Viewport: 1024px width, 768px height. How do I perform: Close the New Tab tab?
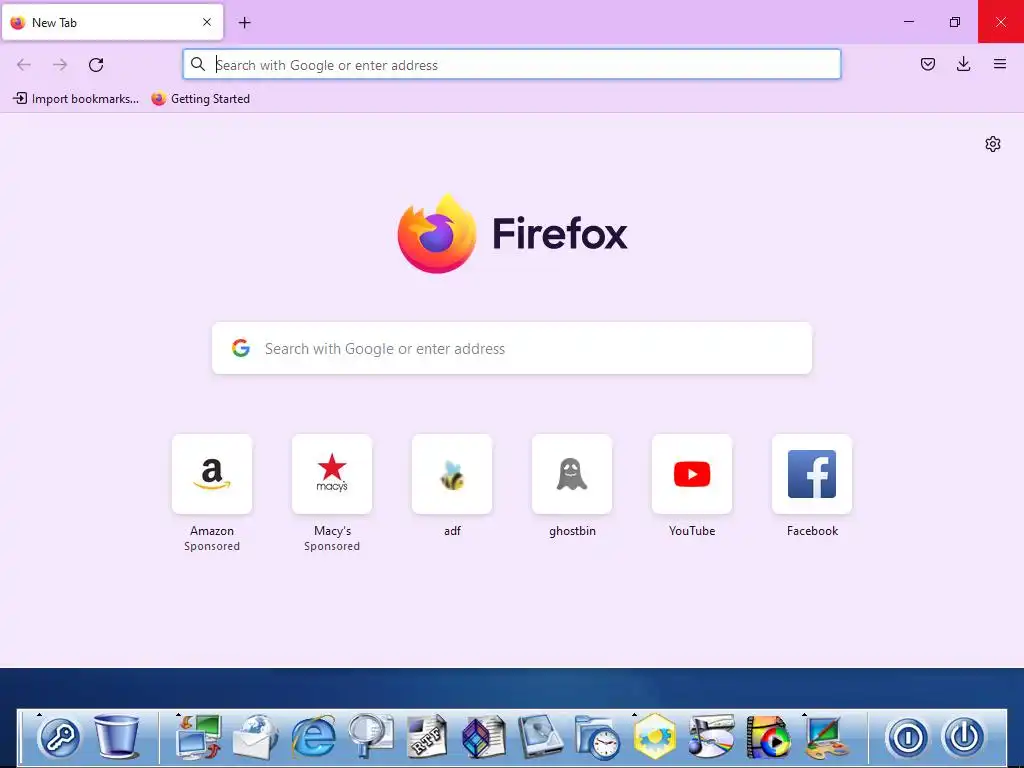click(207, 22)
